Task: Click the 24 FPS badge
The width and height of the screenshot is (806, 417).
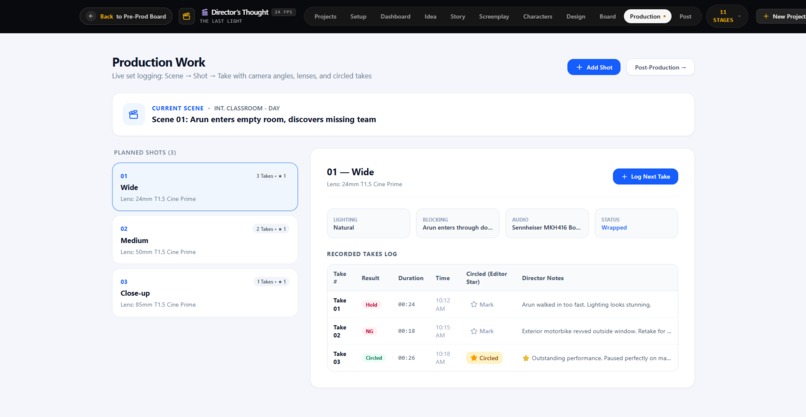Action: [x=284, y=12]
